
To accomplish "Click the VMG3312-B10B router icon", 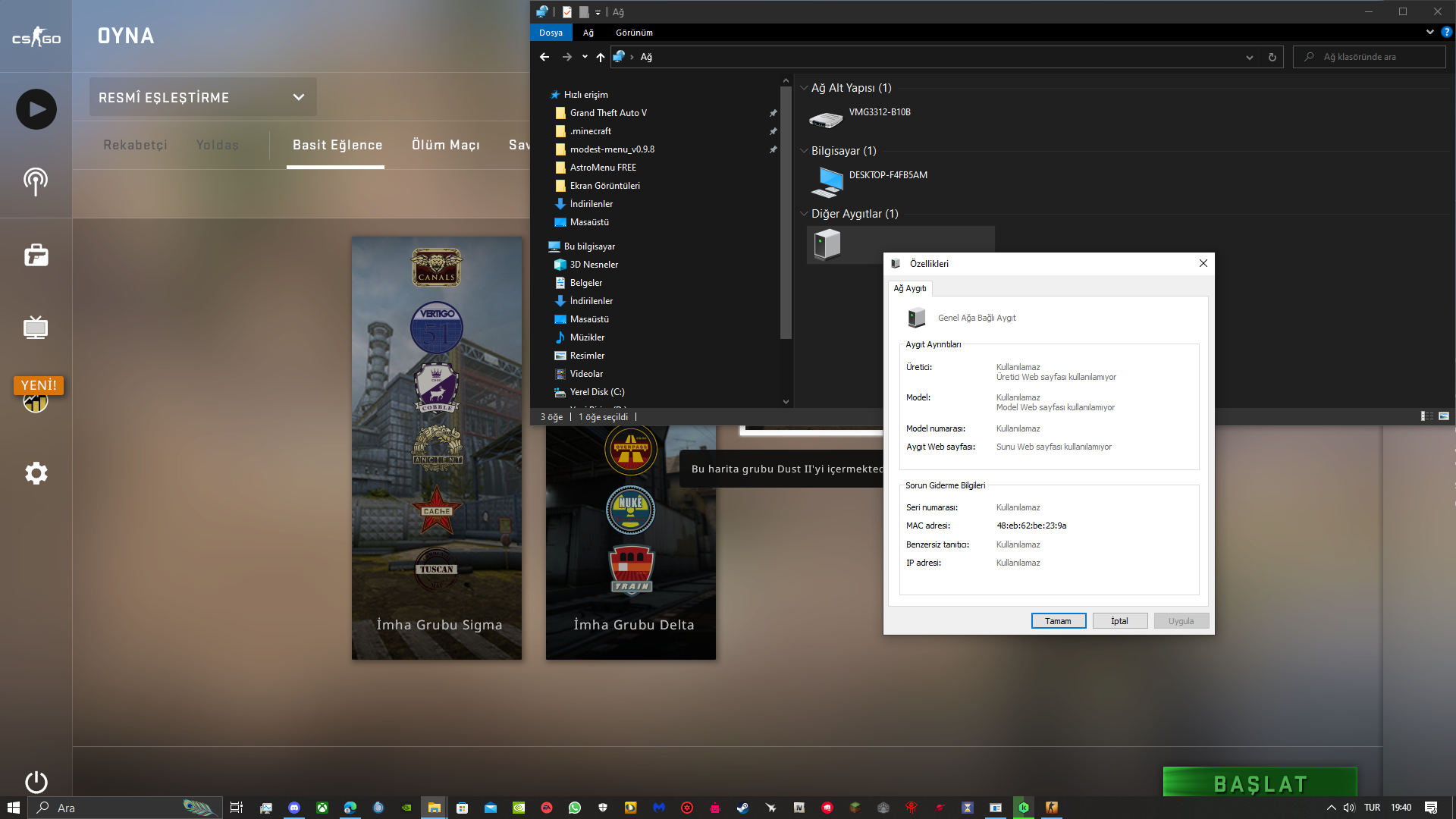I will tap(826, 119).
